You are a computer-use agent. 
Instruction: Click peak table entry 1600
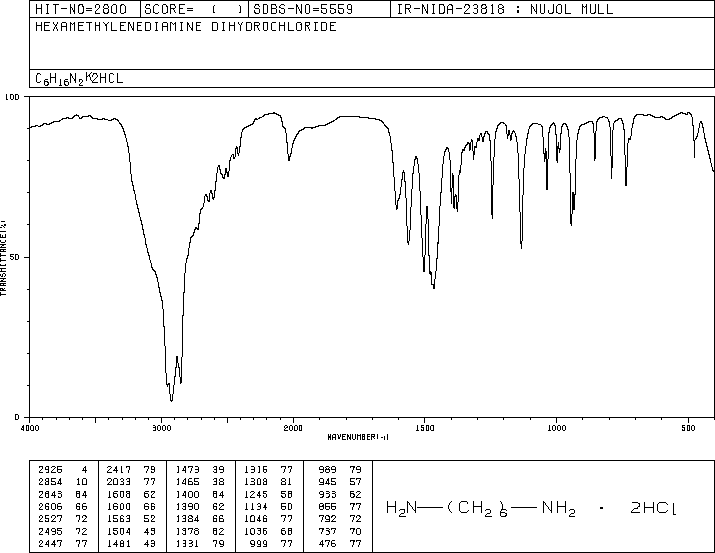[x=119, y=506]
